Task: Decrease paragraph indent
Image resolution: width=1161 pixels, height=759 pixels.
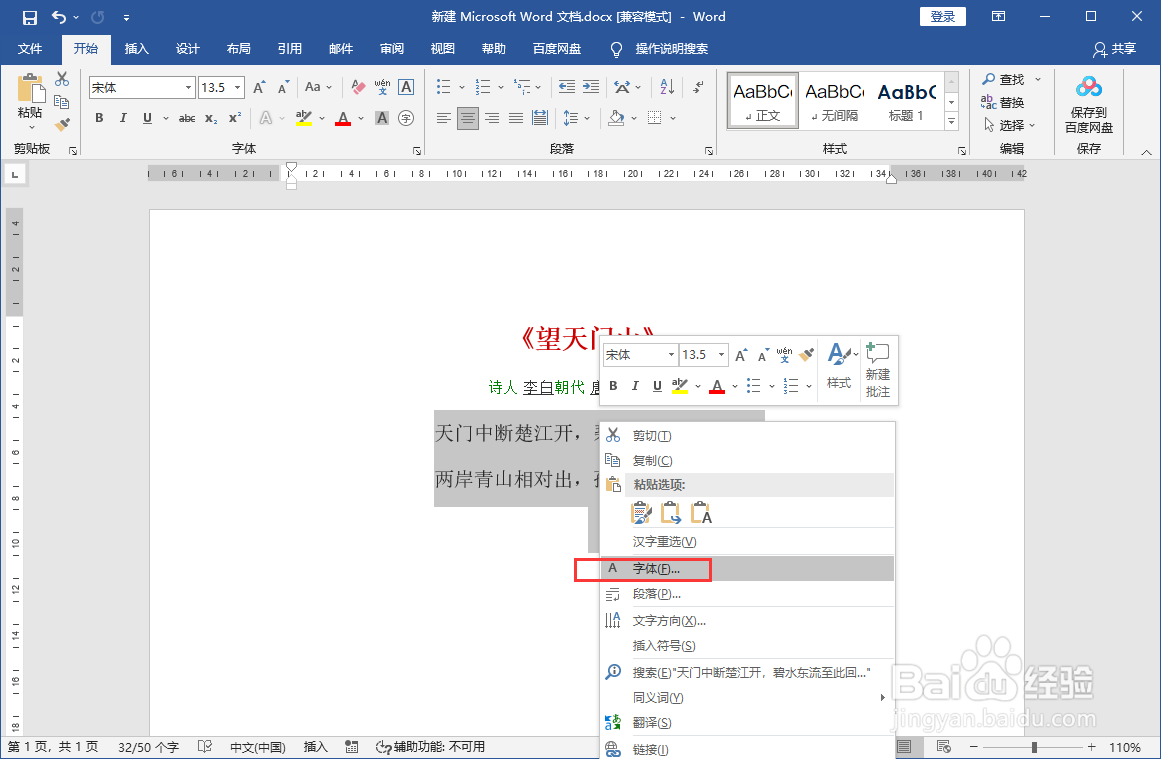Action: 566,87
